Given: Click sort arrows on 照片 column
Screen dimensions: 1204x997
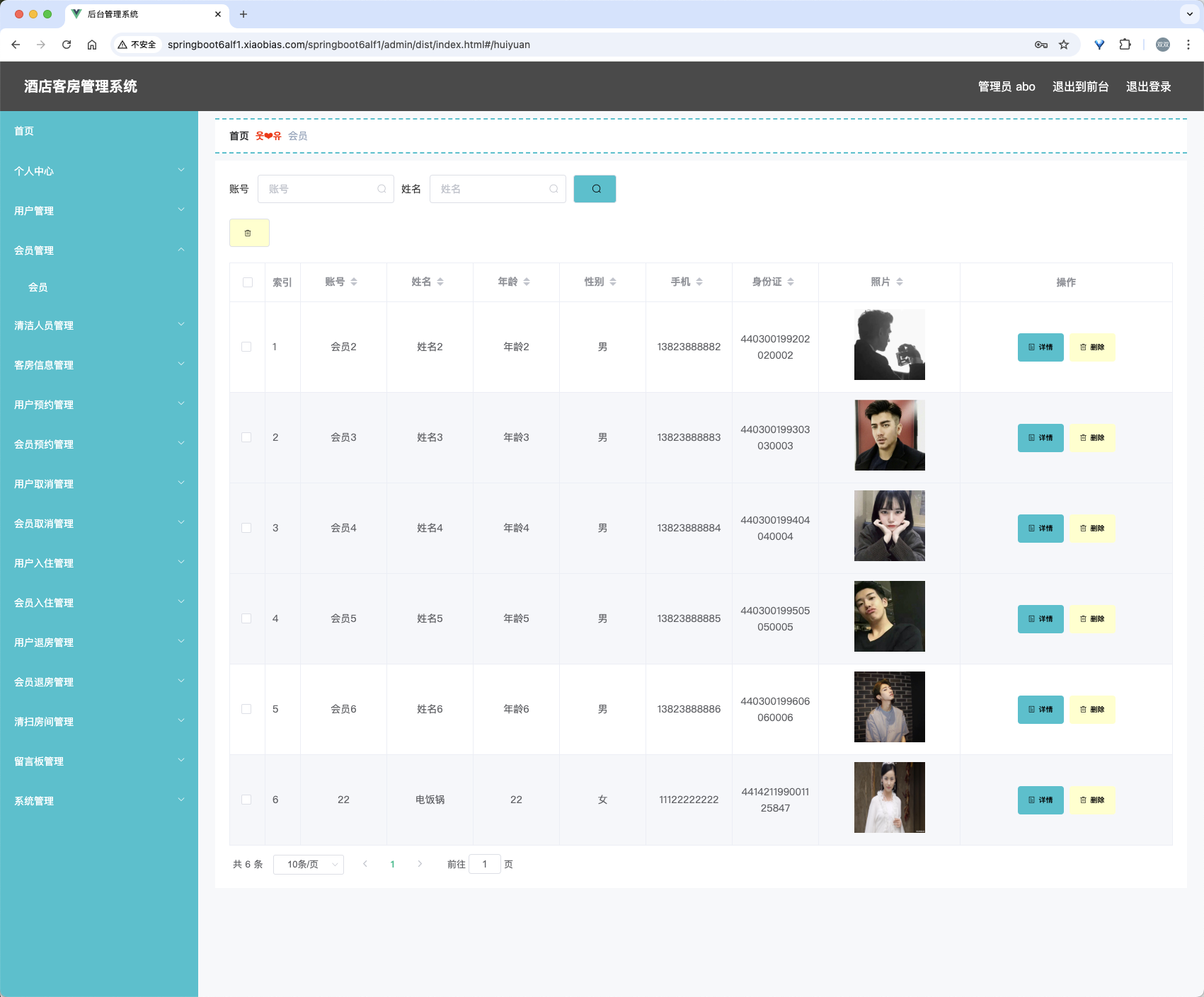Looking at the screenshot, I should coord(900,282).
